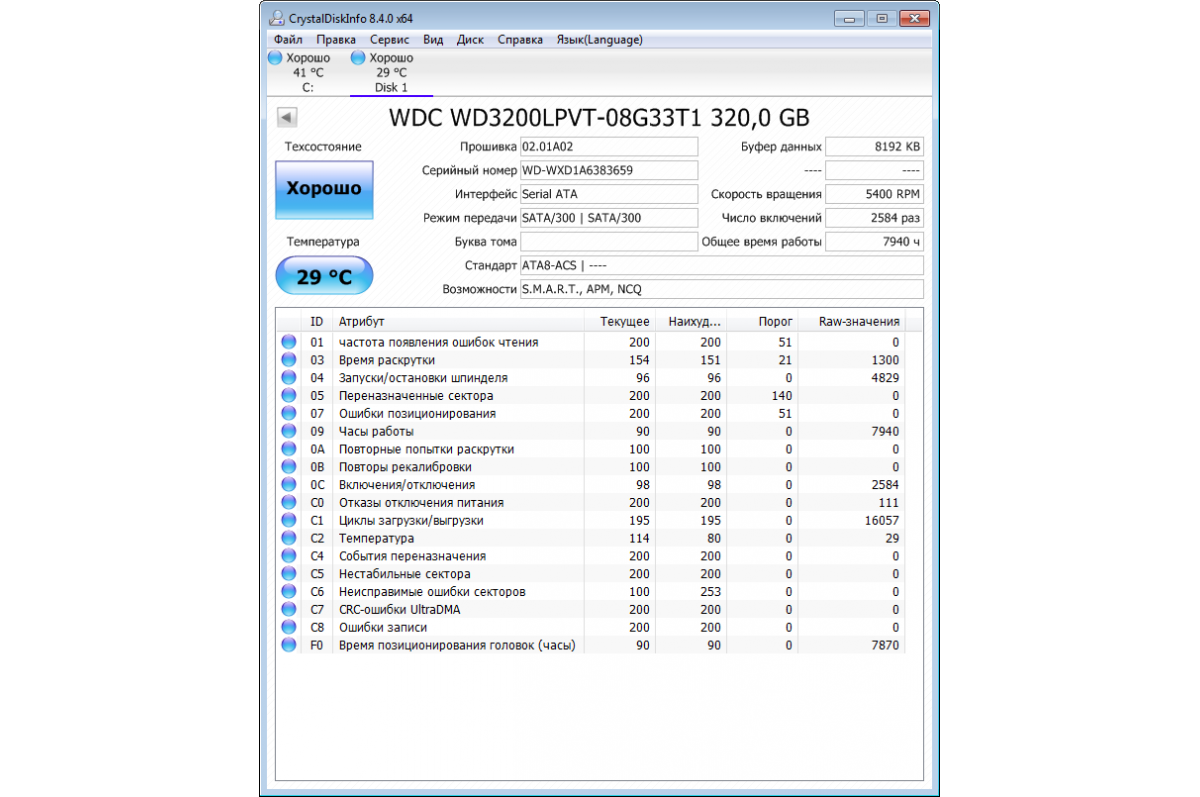Click the Хорошо health status button
This screenshot has width=1200, height=797.
pyautogui.click(x=324, y=189)
